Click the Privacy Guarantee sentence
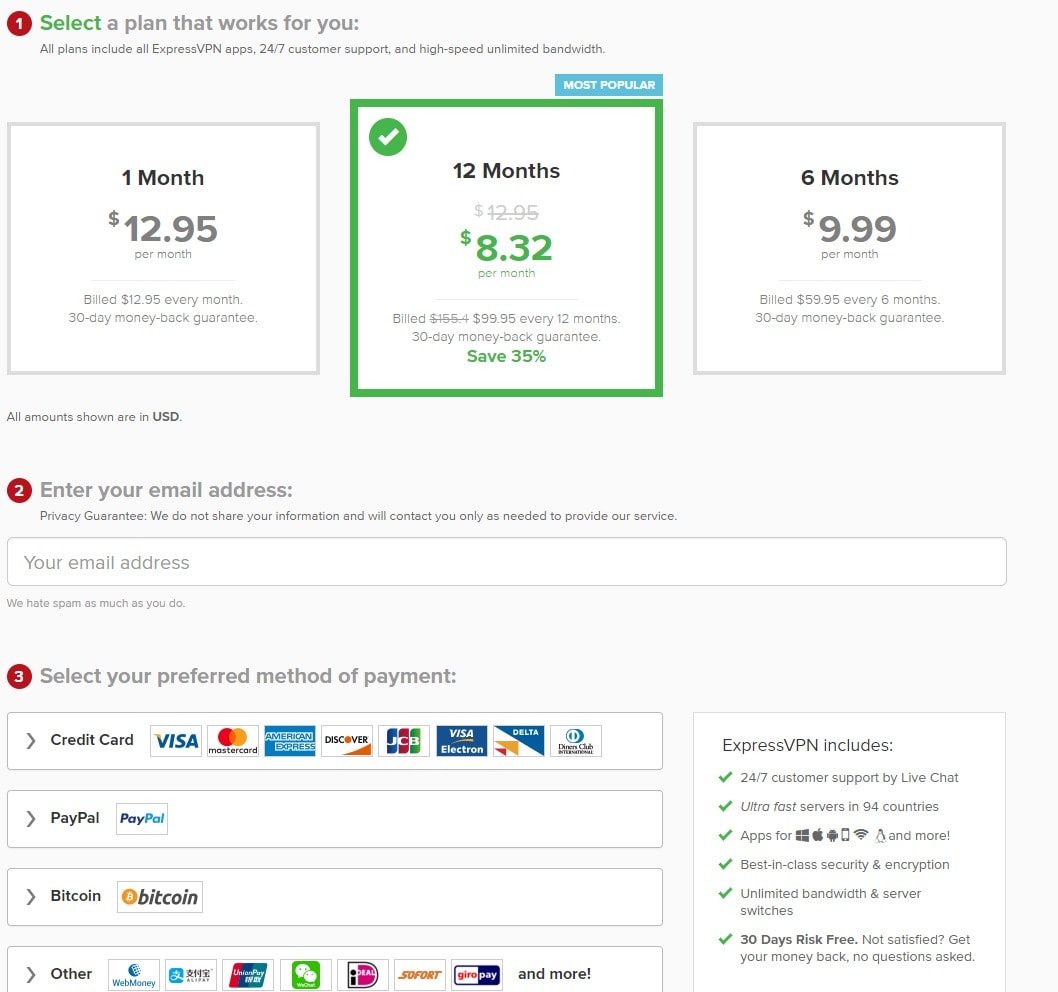The image size is (1058, 992). click(358, 516)
